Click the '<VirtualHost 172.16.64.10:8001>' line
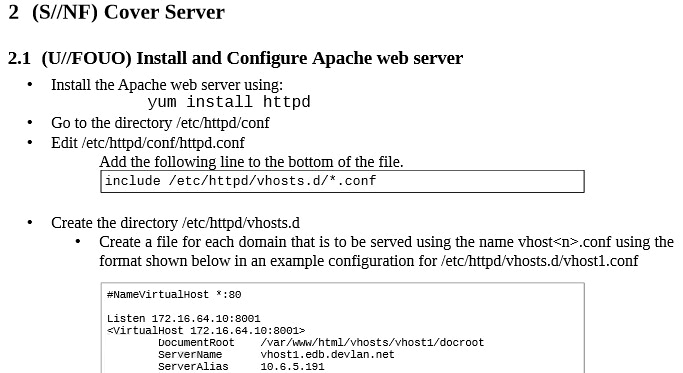 click(206, 331)
